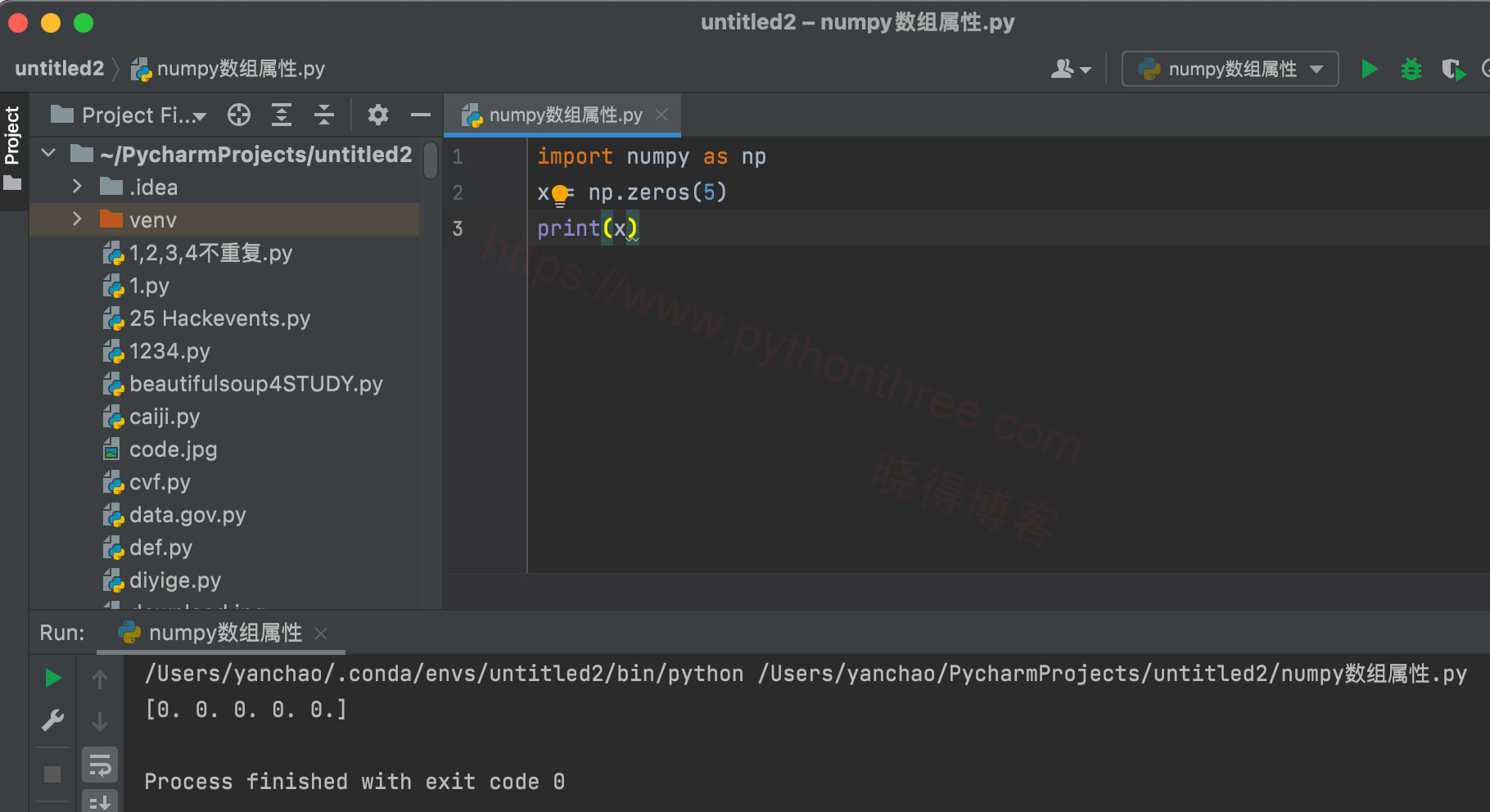Click the yellow intention lightbulb on line 2
1490x812 pixels.
point(560,195)
